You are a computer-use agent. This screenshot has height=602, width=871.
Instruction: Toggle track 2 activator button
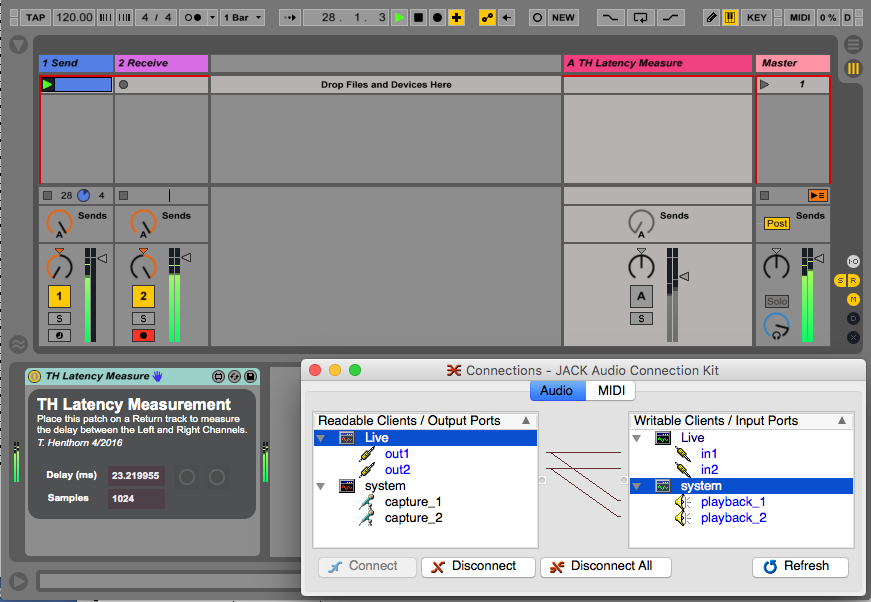pyautogui.click(x=143, y=296)
